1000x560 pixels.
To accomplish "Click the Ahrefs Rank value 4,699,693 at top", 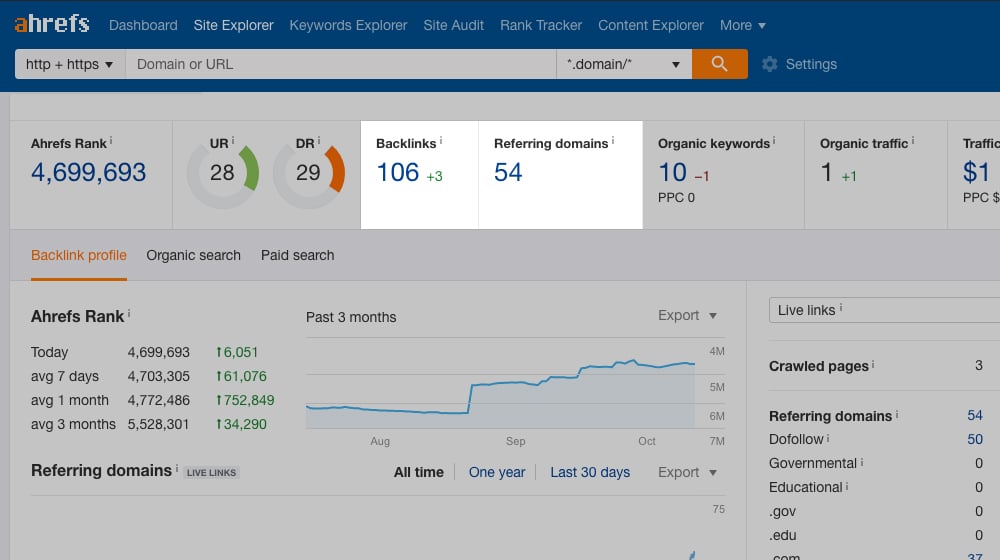I will [89, 172].
